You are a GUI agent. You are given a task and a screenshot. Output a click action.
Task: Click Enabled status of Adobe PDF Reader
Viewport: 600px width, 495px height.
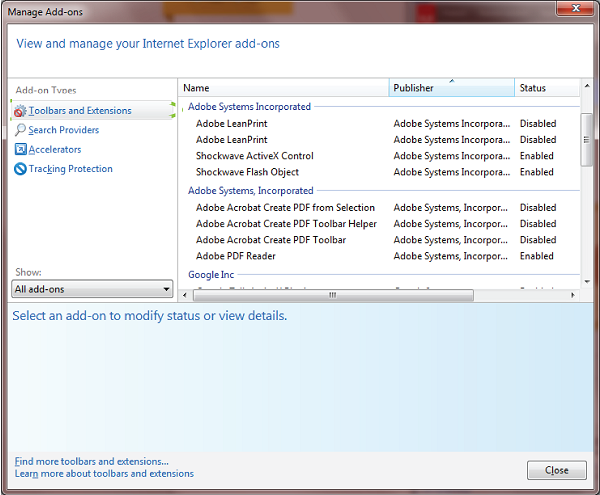[536, 256]
